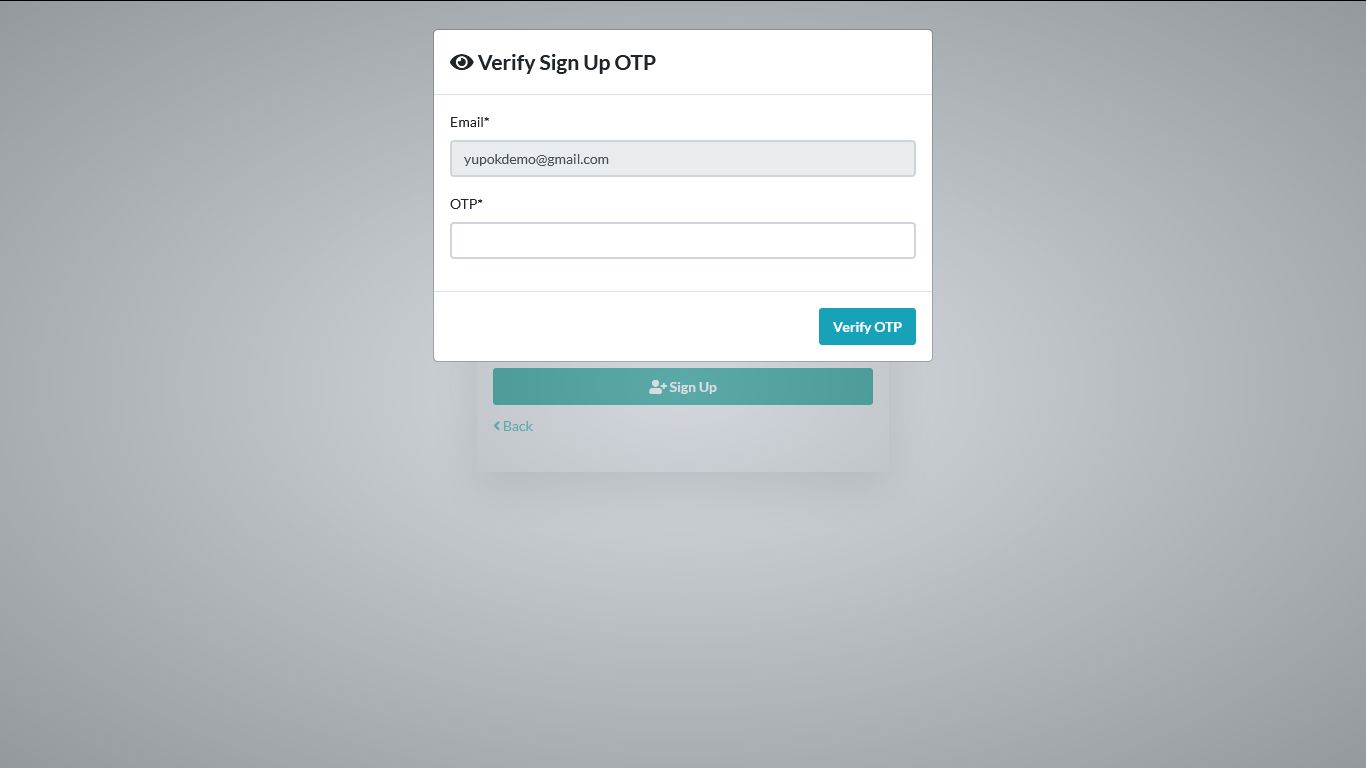Click the left chevron beside Back
This screenshot has height=768, width=1366.
496,426
